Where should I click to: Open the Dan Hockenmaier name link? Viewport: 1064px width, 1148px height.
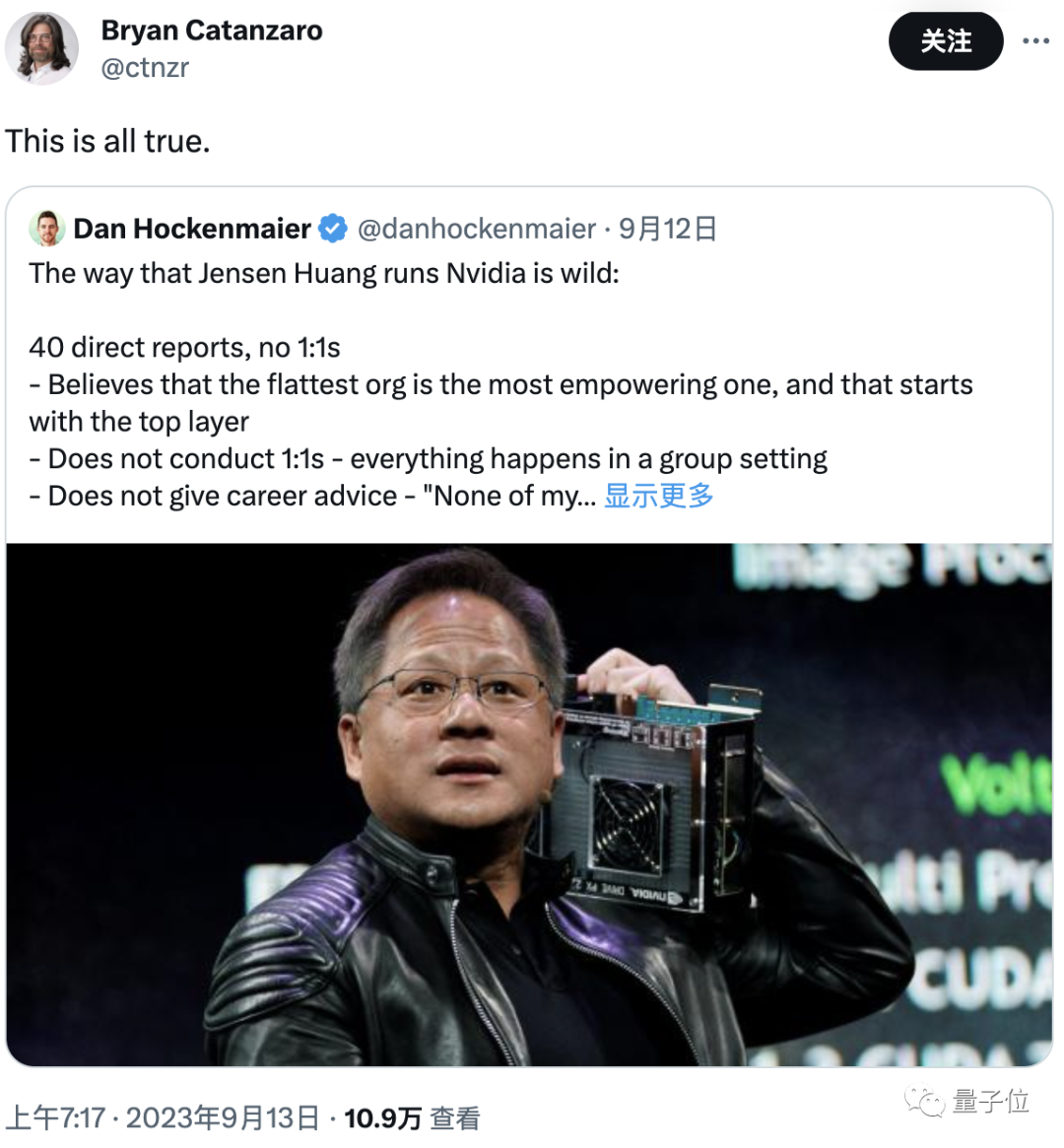(x=192, y=229)
